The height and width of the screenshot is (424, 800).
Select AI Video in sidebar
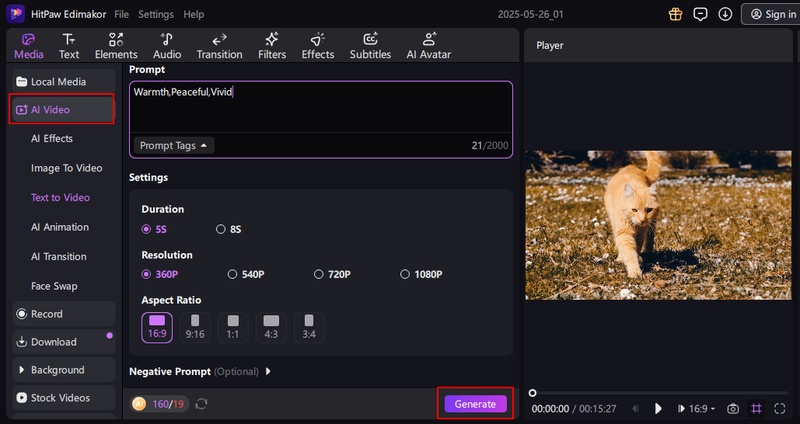point(62,109)
